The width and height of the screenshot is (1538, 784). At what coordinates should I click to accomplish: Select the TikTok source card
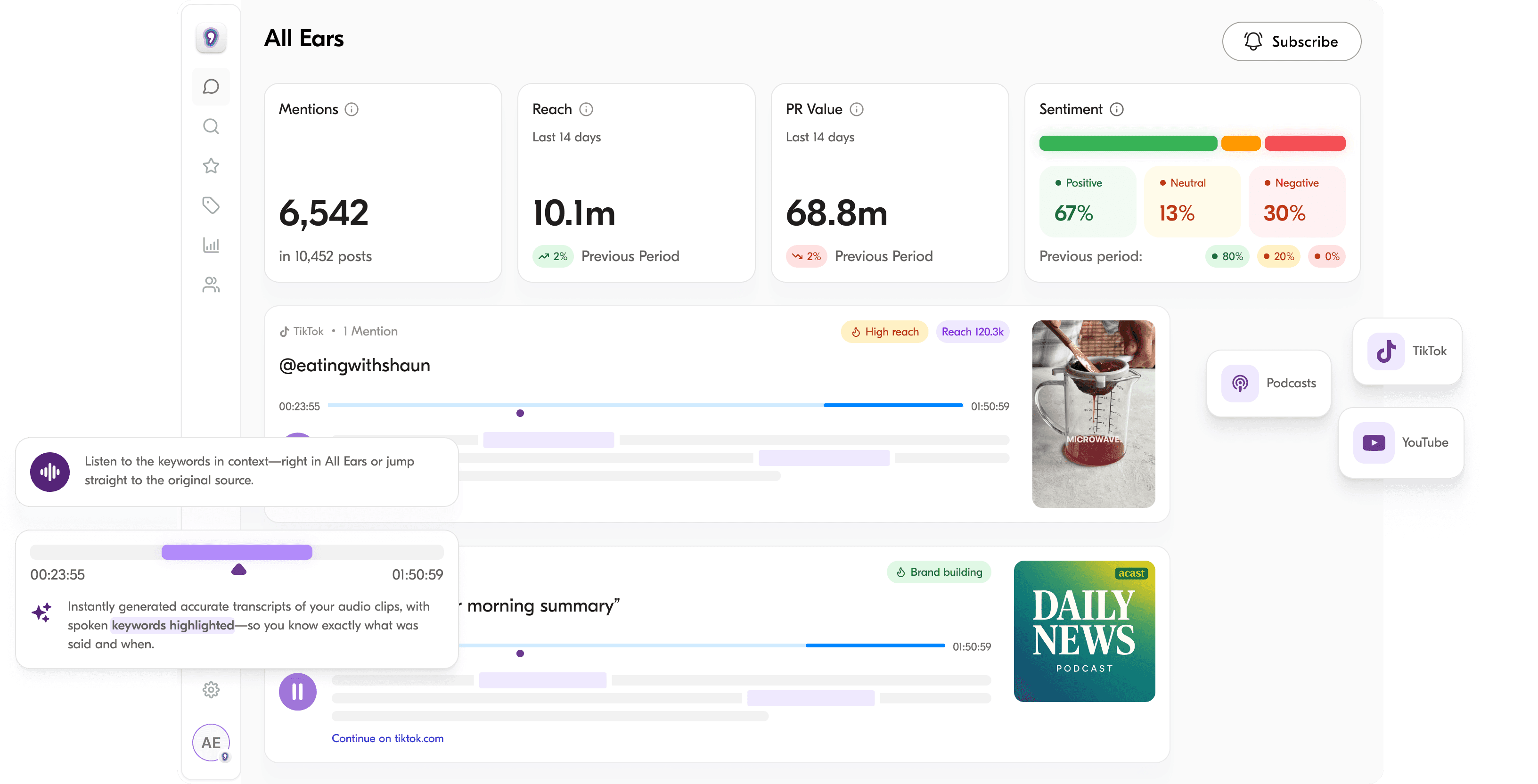click(x=1407, y=351)
